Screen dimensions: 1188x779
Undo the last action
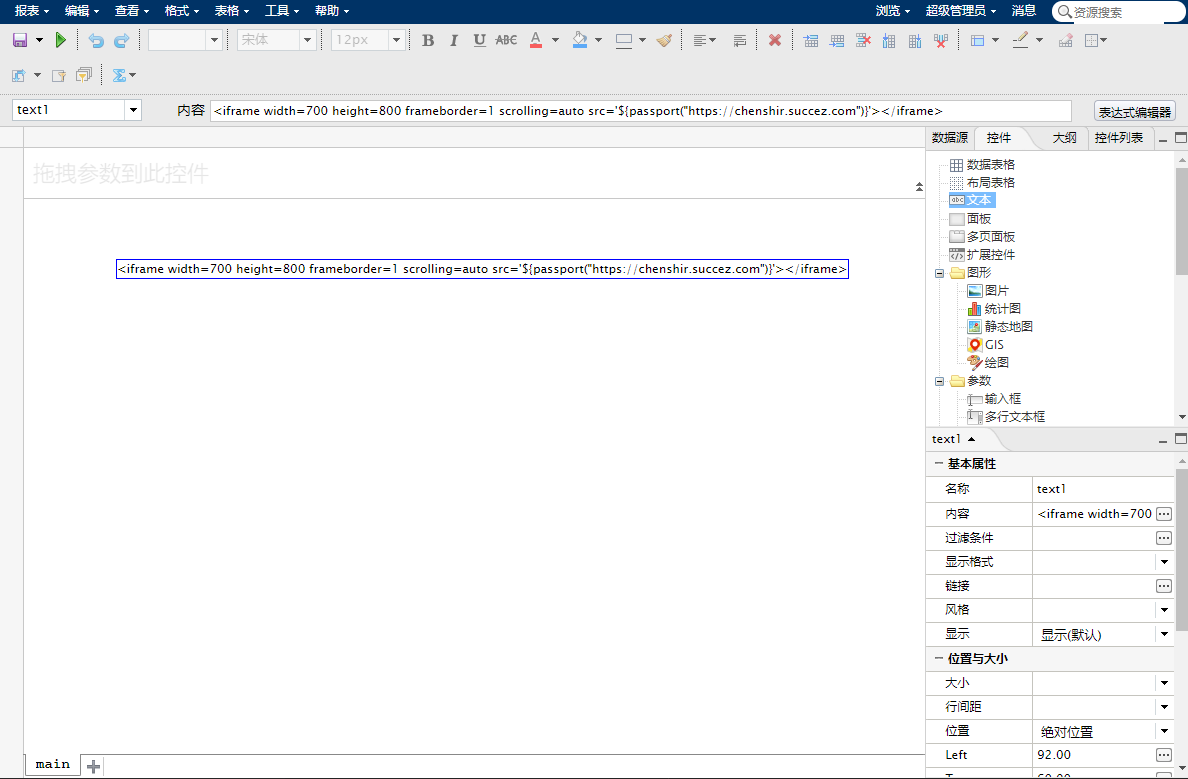(96, 40)
